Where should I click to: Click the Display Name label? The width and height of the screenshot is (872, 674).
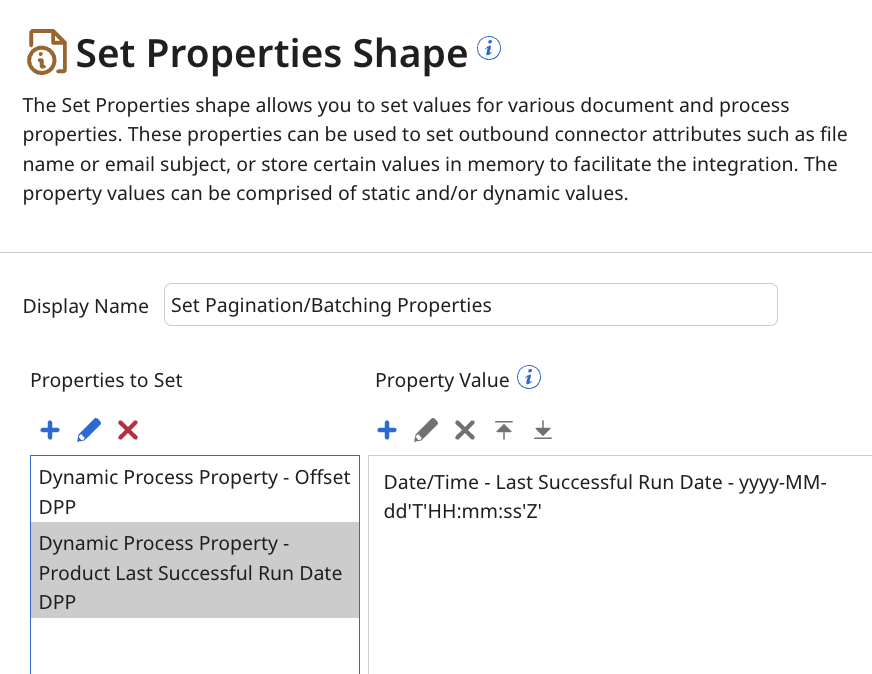(x=85, y=306)
